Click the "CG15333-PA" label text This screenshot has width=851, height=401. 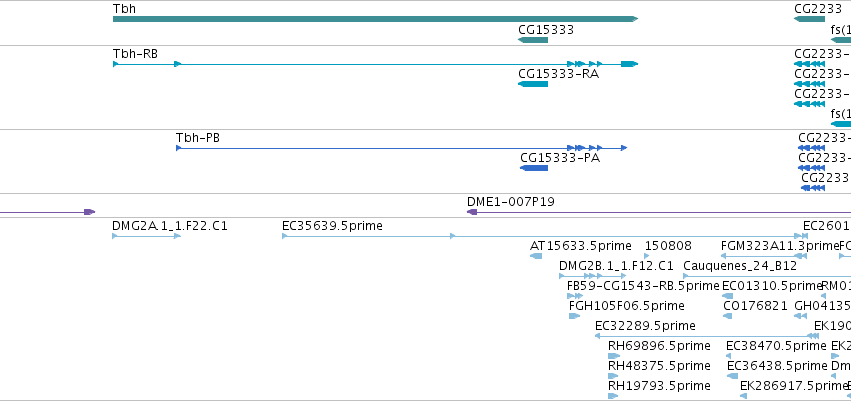560,158
